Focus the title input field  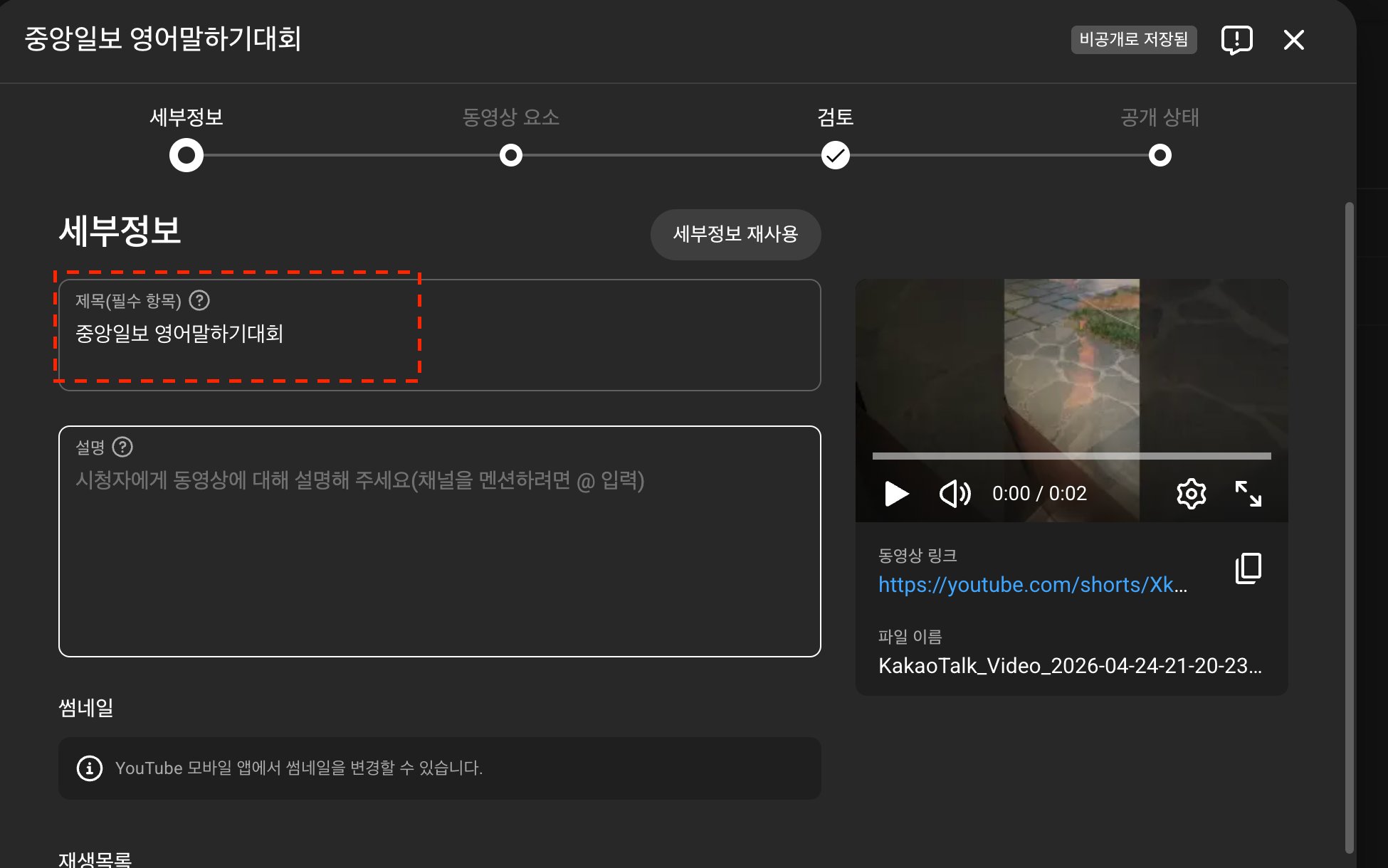pyautogui.click(x=440, y=335)
